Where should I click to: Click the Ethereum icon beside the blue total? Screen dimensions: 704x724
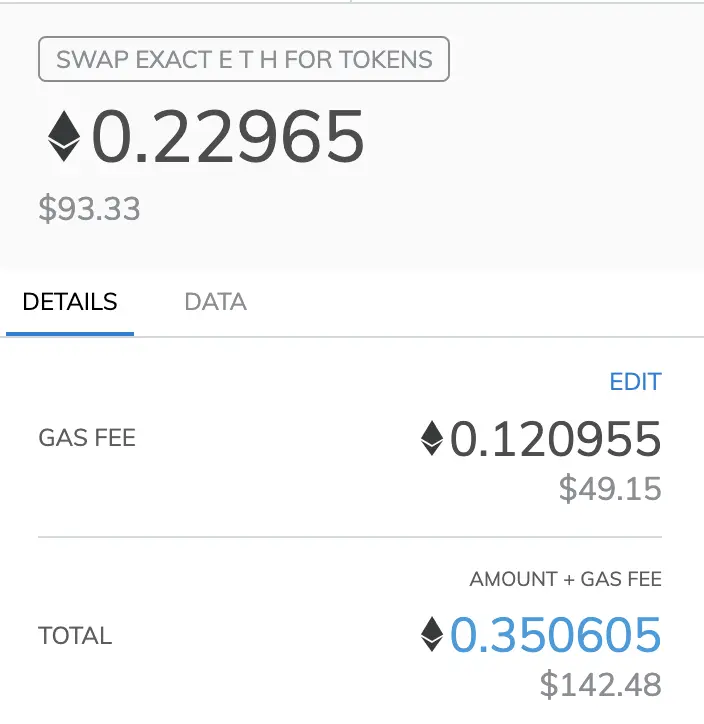[432, 634]
